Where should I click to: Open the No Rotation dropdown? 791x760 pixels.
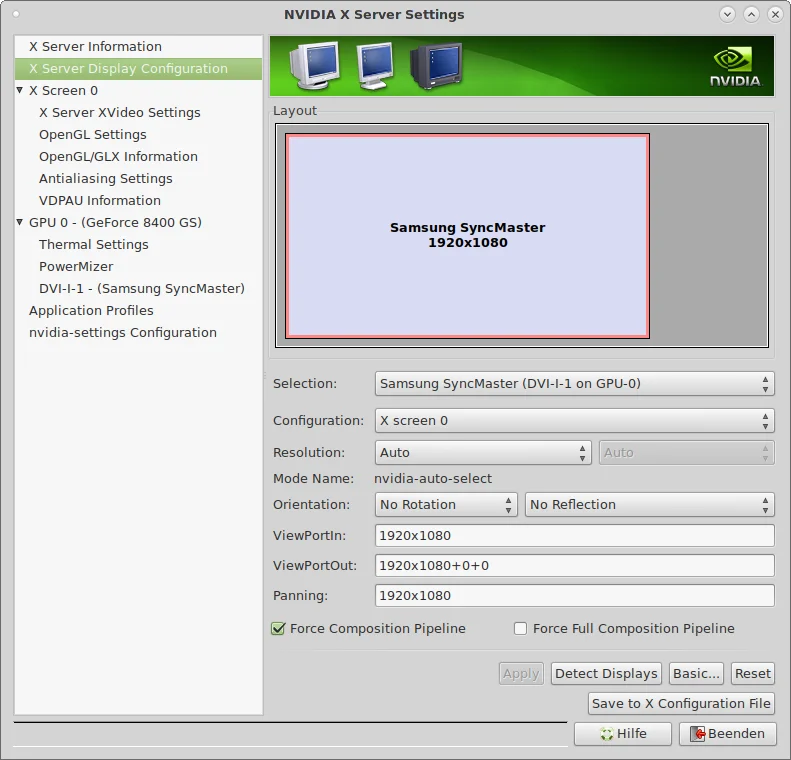[x=446, y=504]
